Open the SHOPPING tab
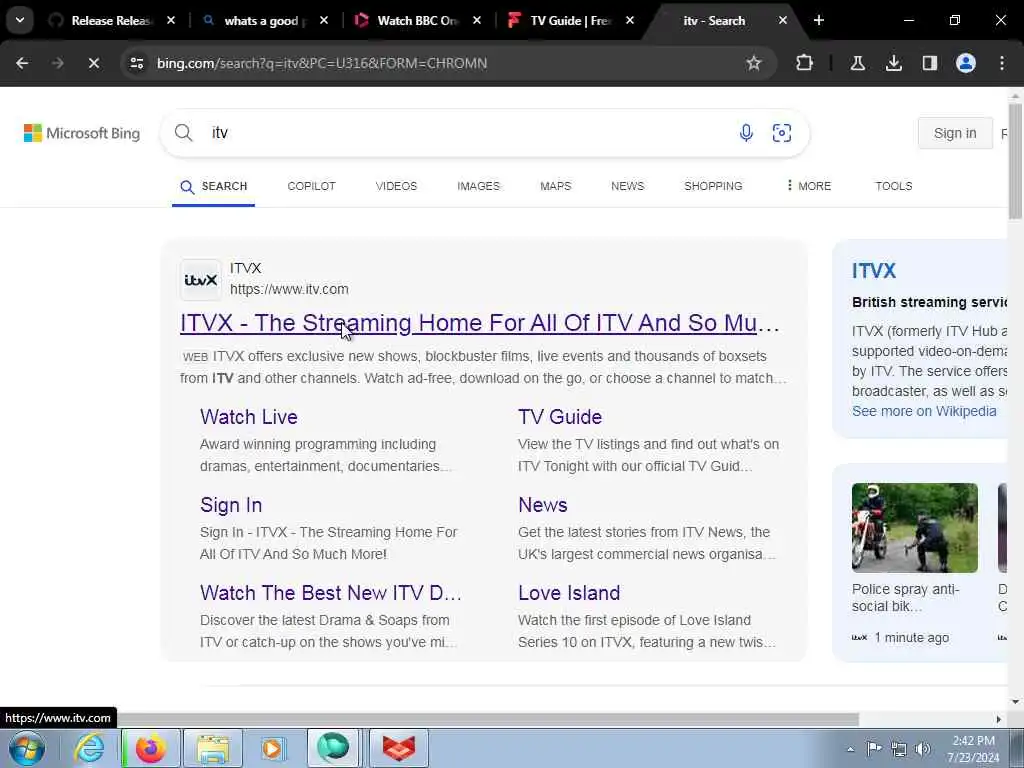 tap(713, 187)
